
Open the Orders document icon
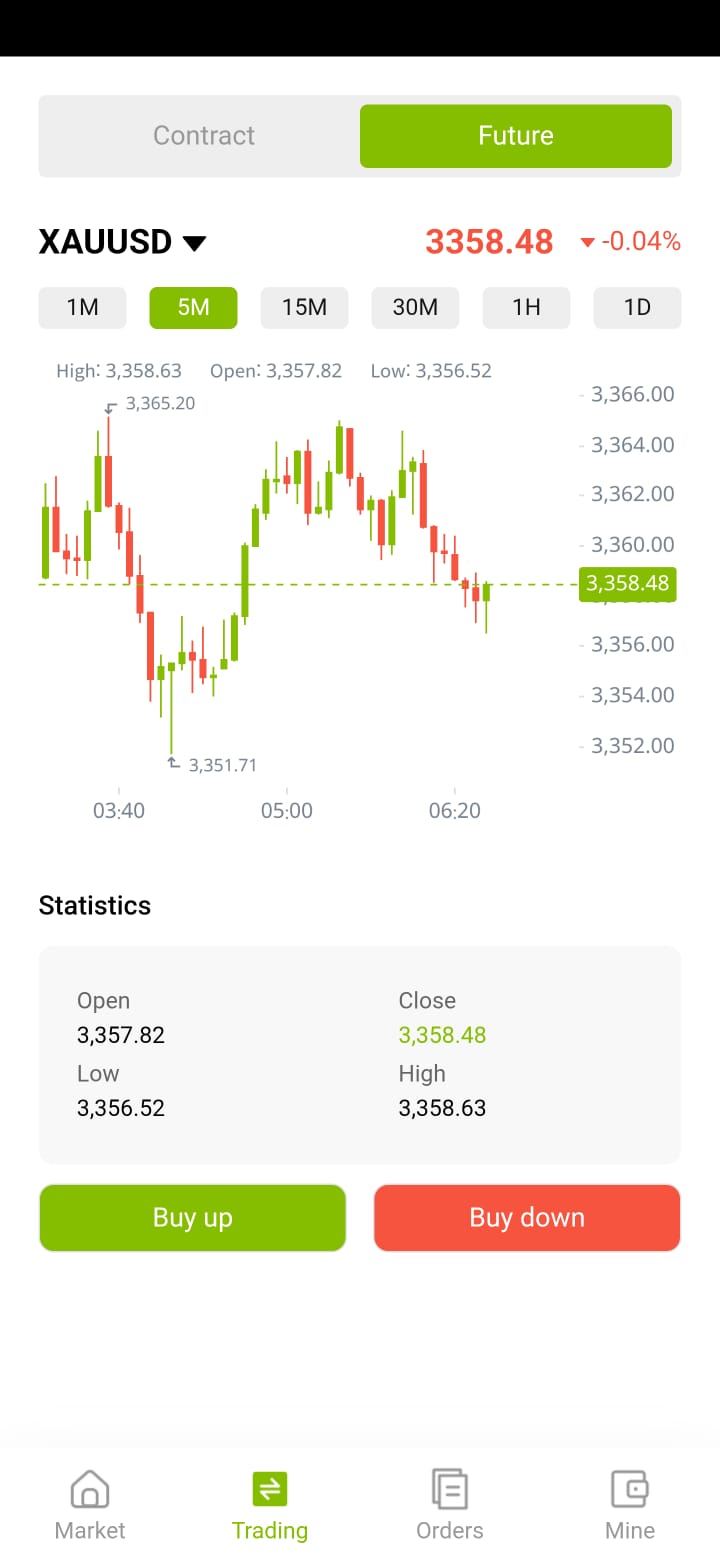tap(450, 1489)
